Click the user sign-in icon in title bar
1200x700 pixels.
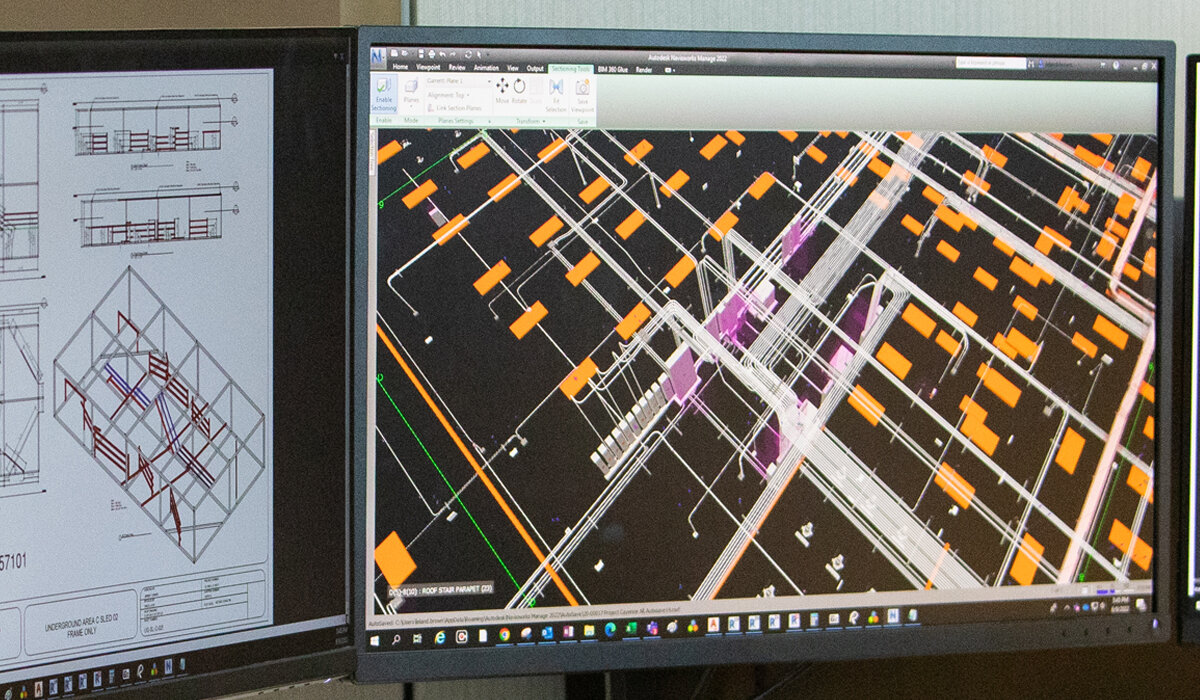click(x=1042, y=64)
